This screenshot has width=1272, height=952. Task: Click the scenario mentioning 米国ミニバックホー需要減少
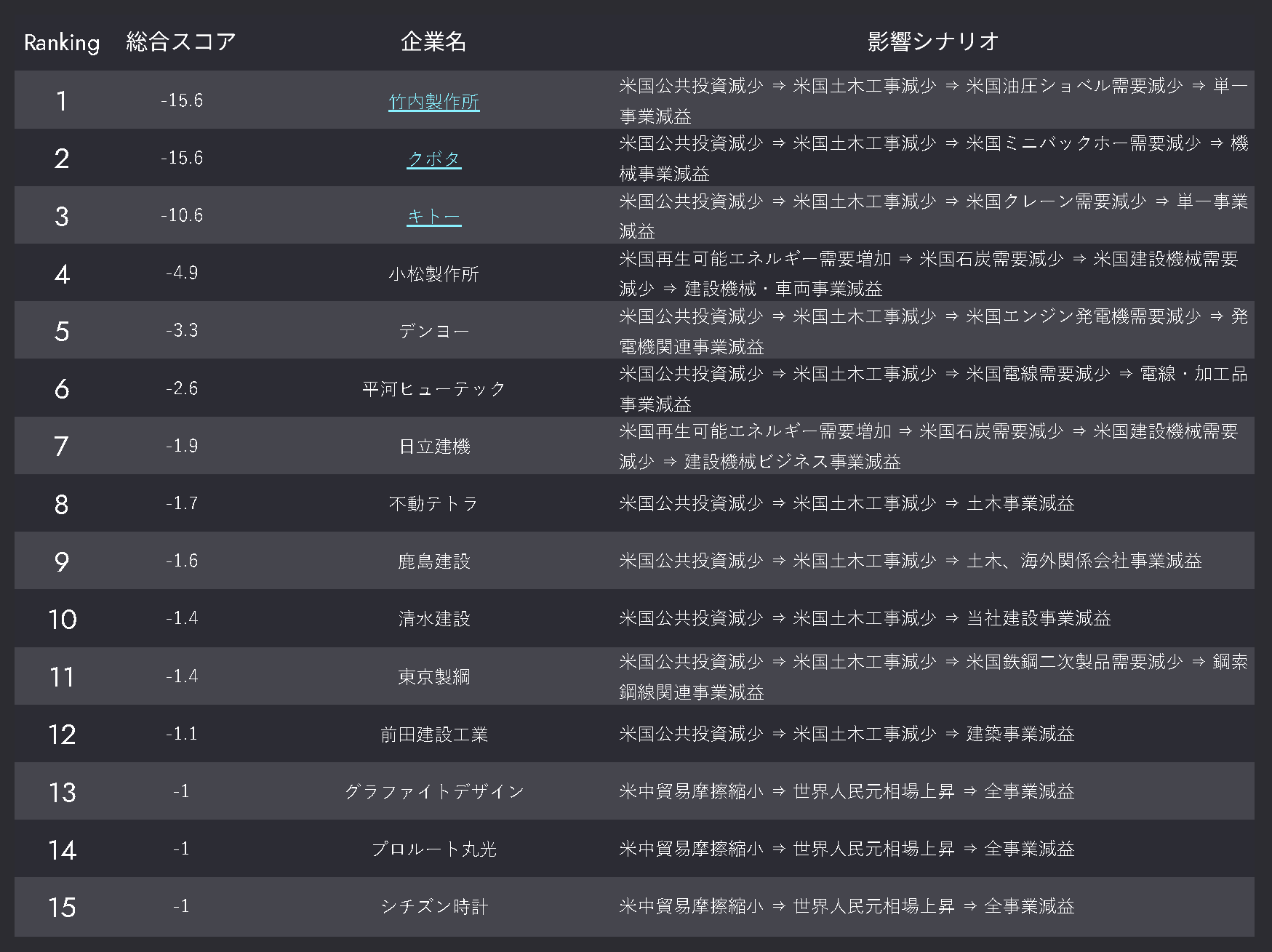pos(933,158)
